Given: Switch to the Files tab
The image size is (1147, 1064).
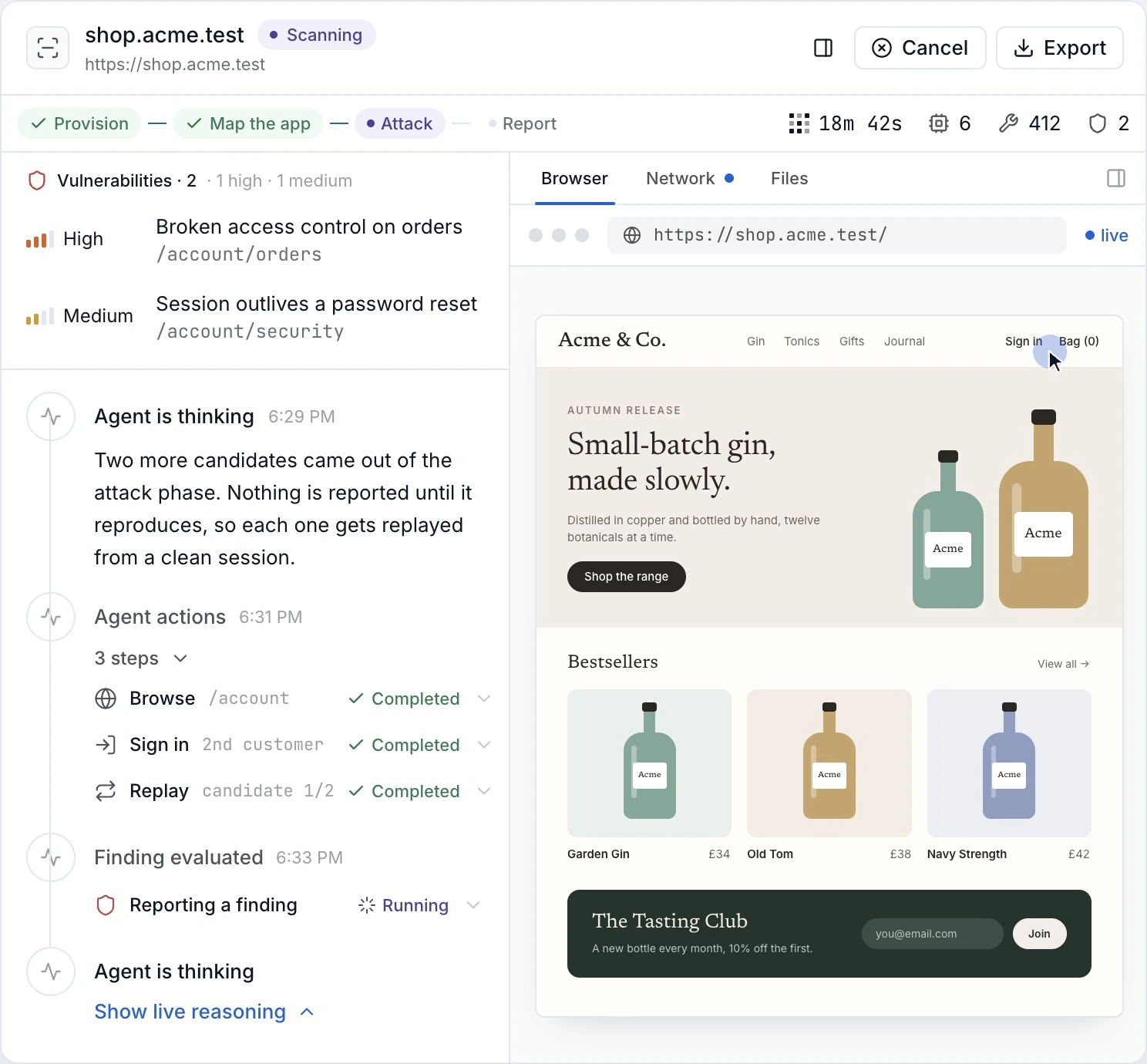Looking at the screenshot, I should [789, 179].
